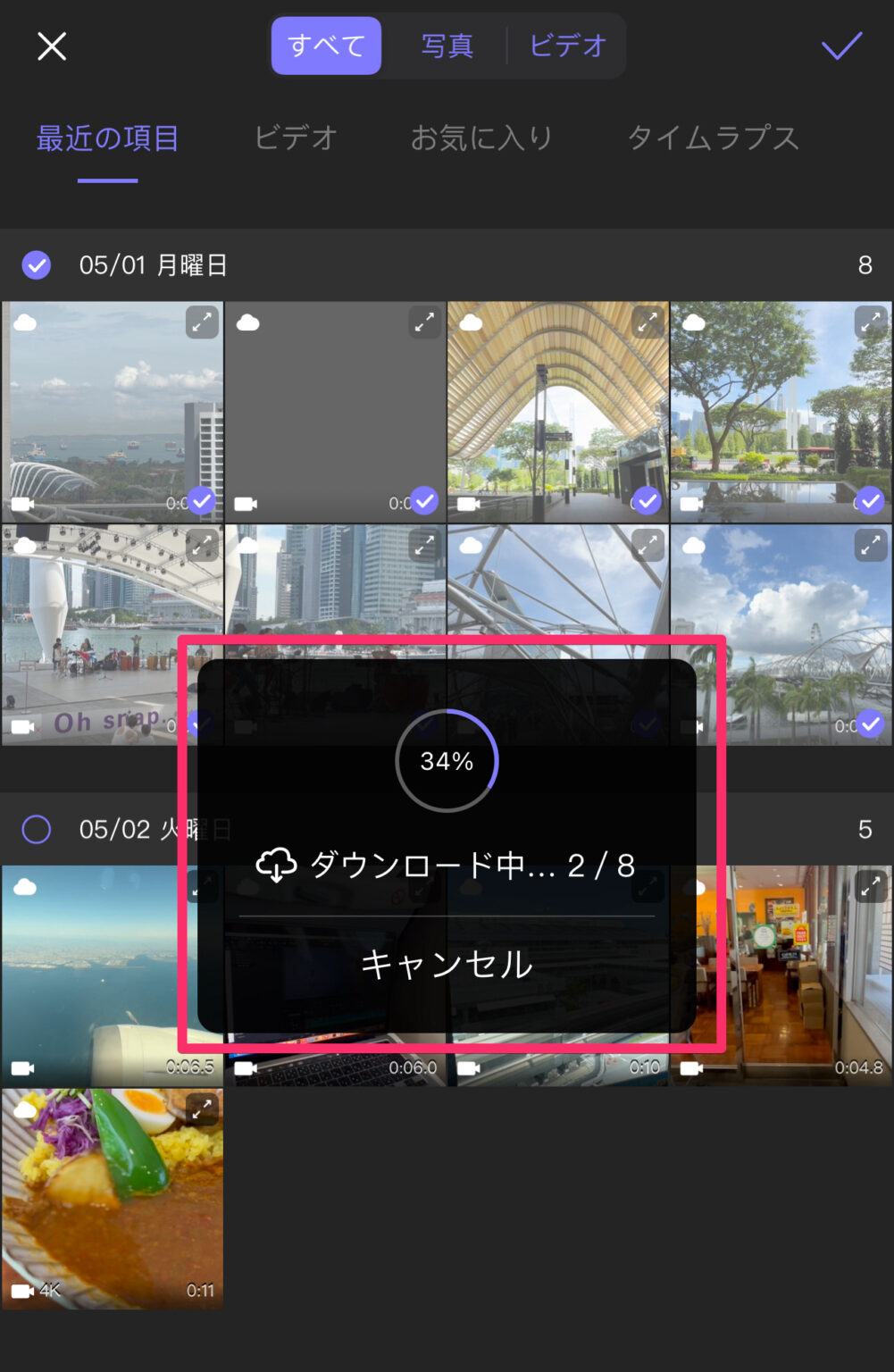Tap キャンセル to cancel the download

(x=445, y=964)
